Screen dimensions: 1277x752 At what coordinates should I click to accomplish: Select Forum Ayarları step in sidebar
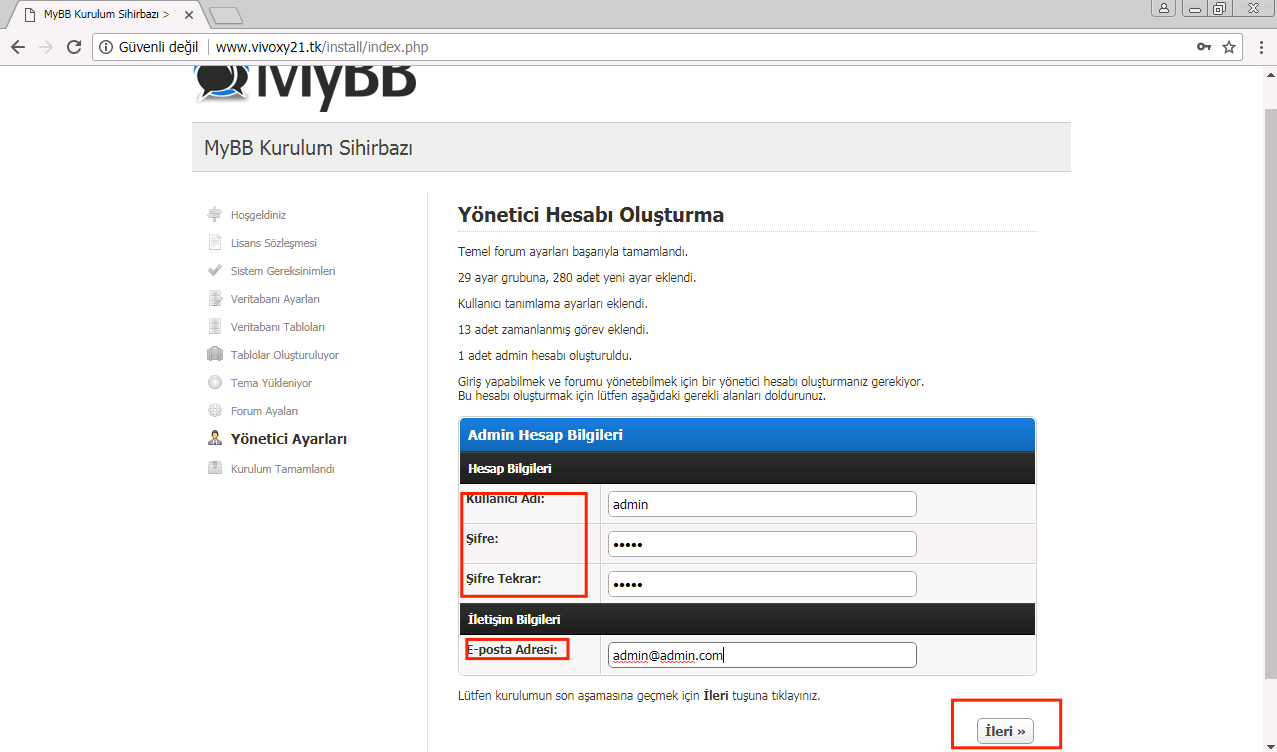pos(264,411)
